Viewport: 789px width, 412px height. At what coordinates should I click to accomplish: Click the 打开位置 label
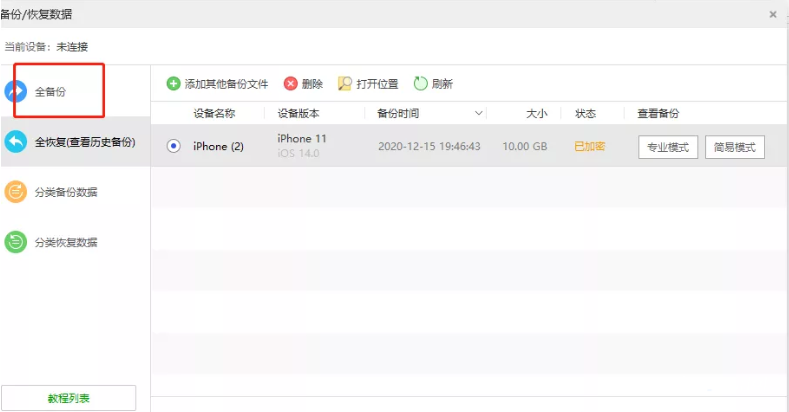pyautogui.click(x=377, y=84)
